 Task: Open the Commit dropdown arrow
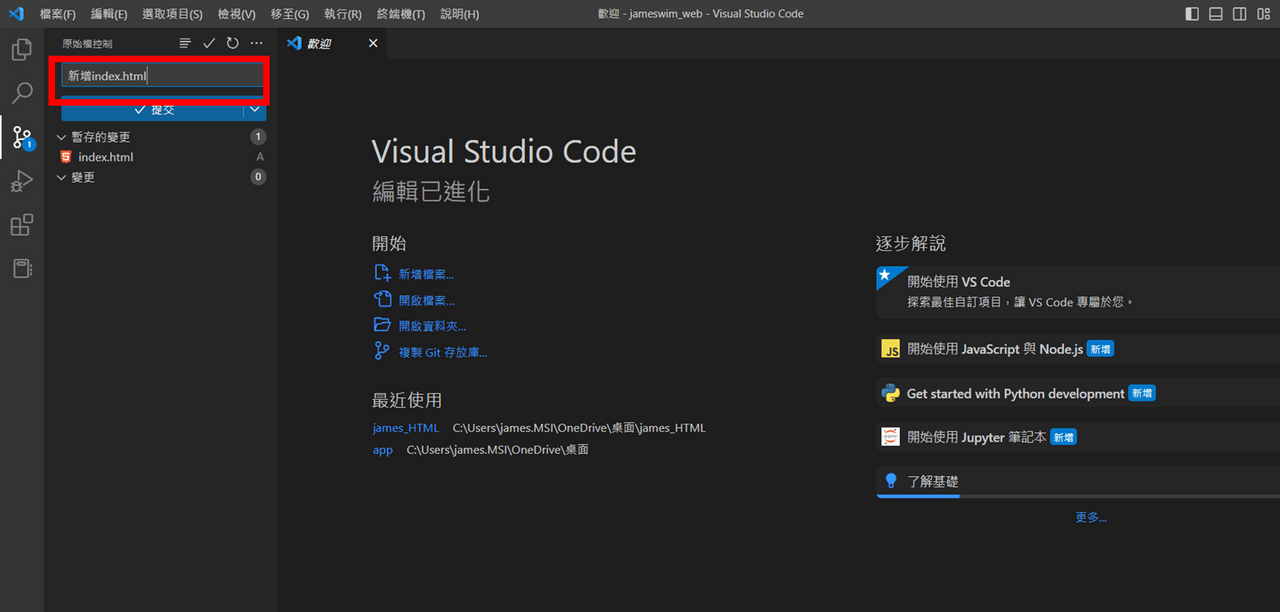255,111
